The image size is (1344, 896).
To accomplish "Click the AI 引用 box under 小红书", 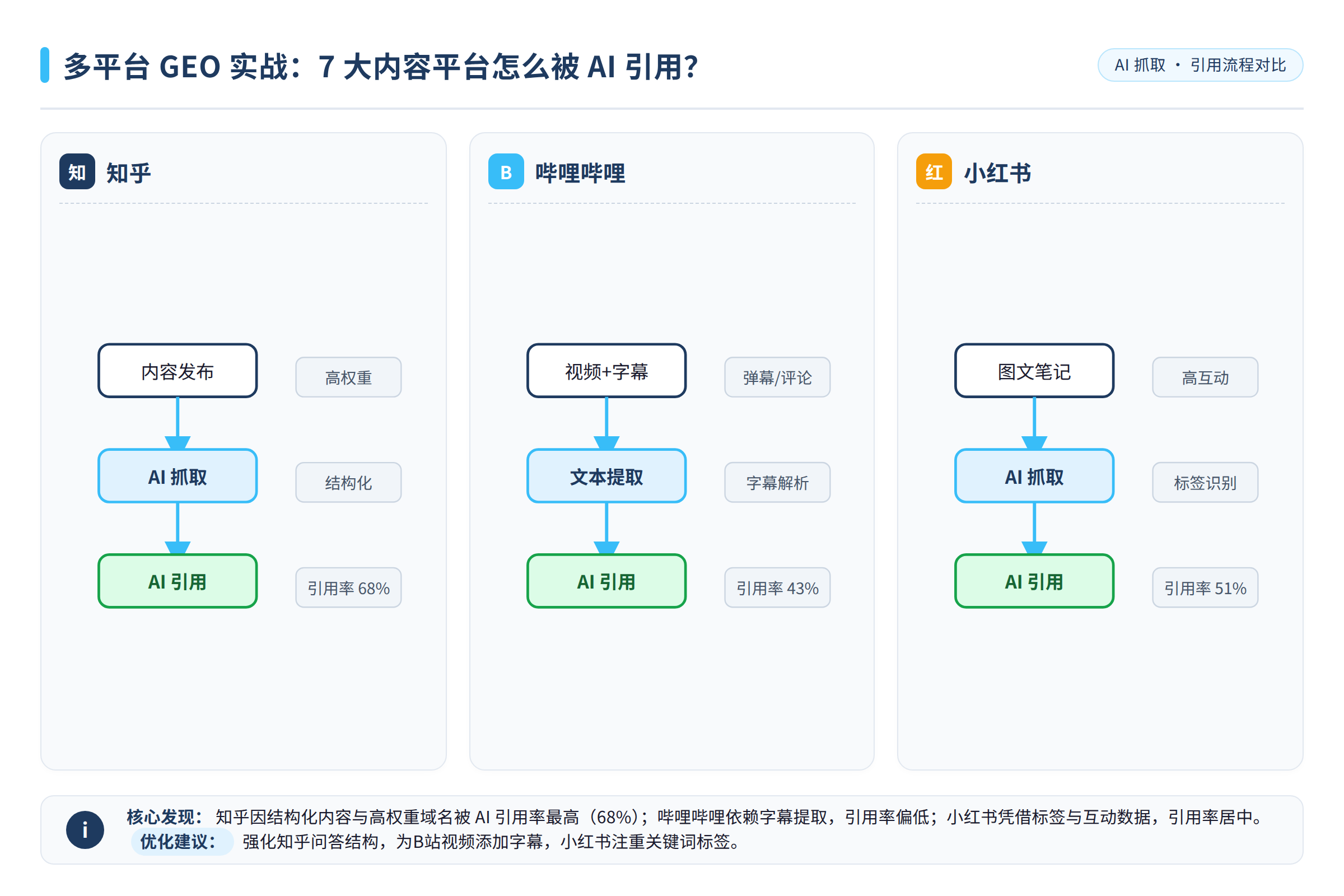I will pyautogui.click(x=1034, y=581).
